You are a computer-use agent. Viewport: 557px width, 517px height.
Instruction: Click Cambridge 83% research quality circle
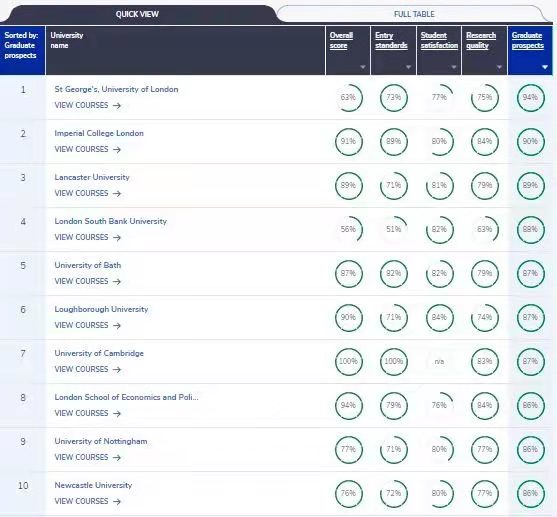[x=485, y=362]
